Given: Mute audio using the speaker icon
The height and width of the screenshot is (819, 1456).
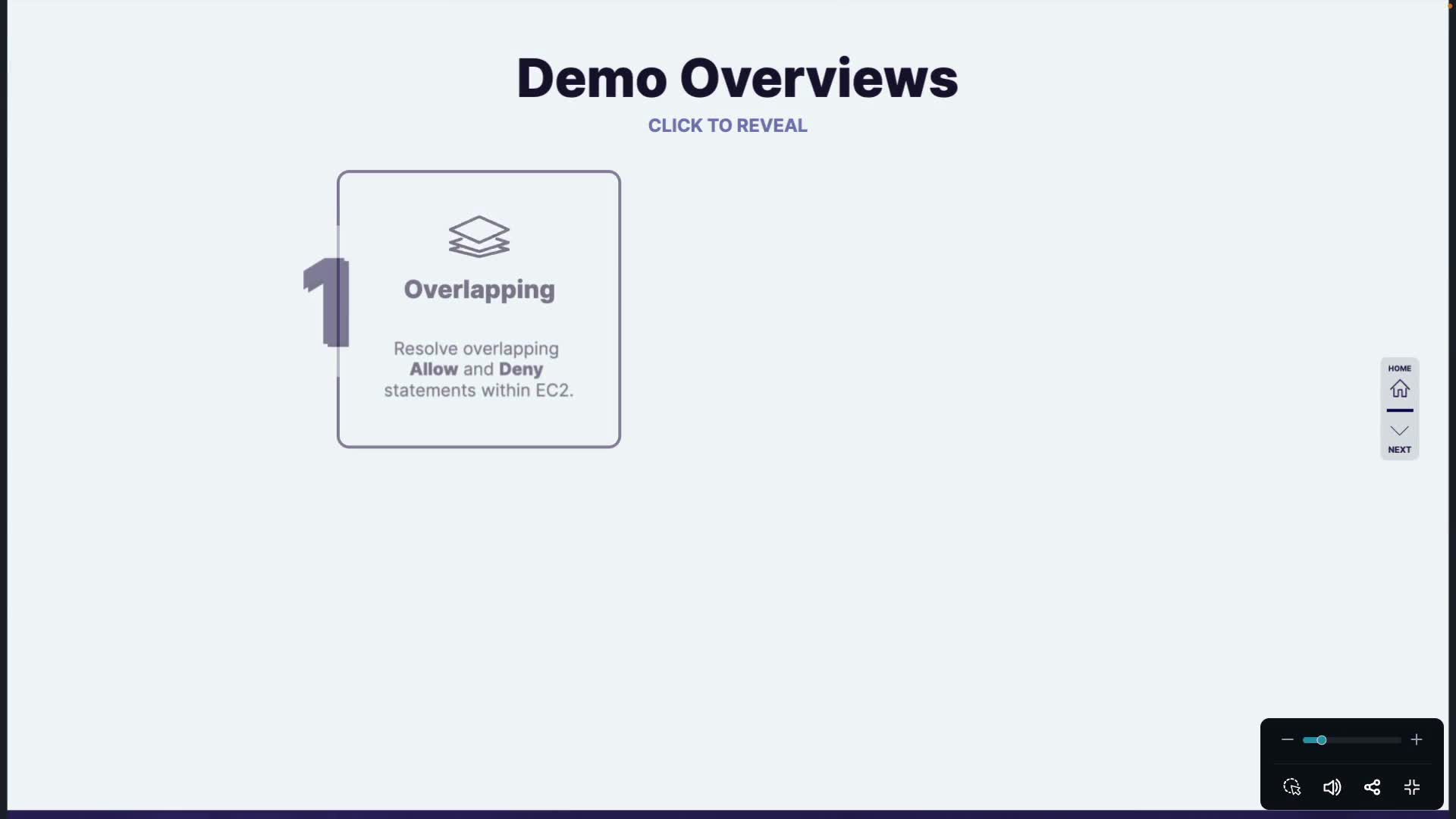Looking at the screenshot, I should (1332, 787).
